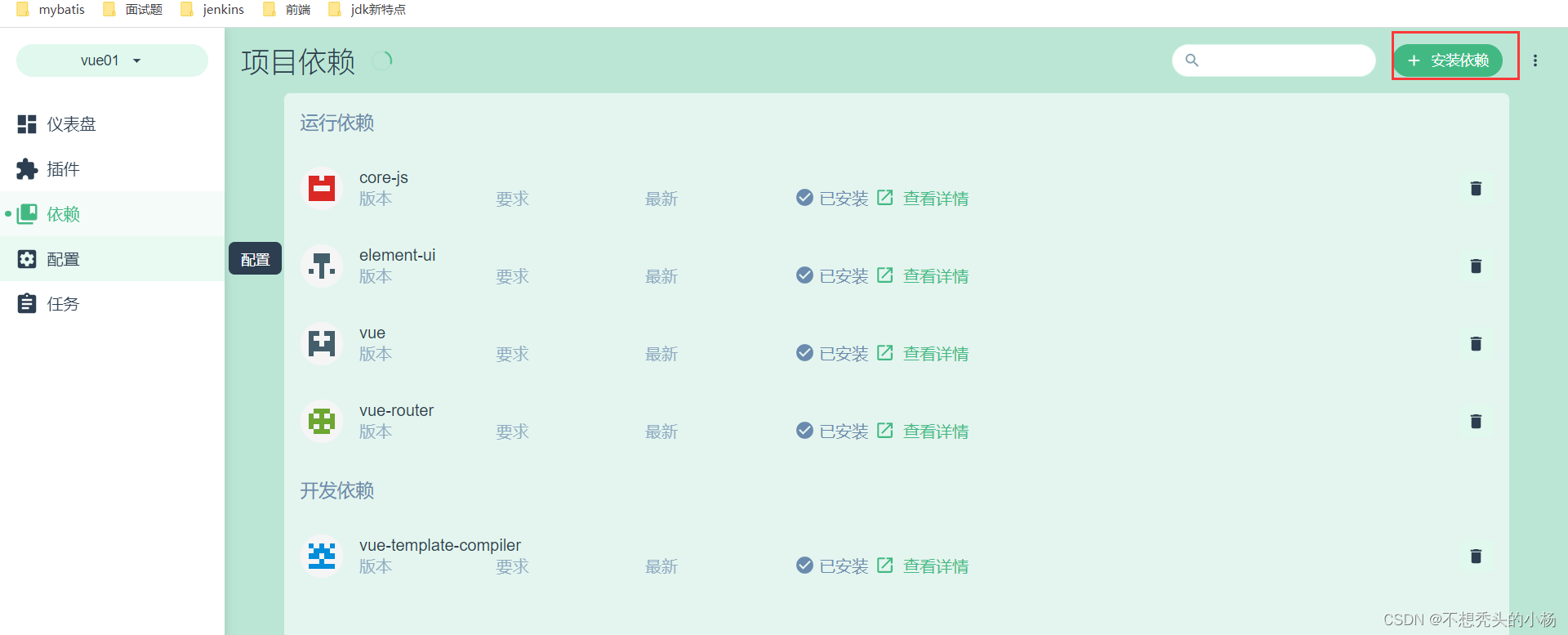Open the mybatis bookmark folder
Screen dimensions: 1568x635
(51, 10)
